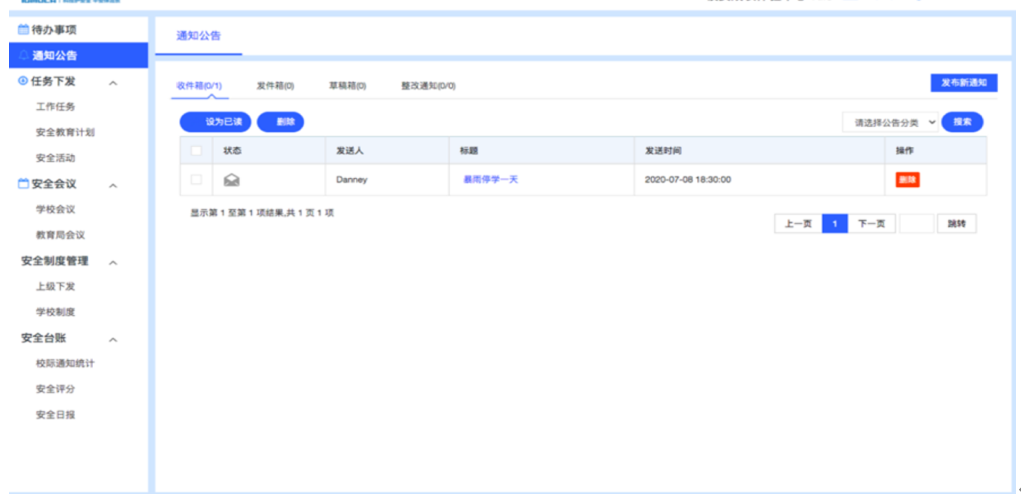The width and height of the screenshot is (1021, 494).
Task: Tick the checkbox for the Danney row
Action: pos(196,180)
